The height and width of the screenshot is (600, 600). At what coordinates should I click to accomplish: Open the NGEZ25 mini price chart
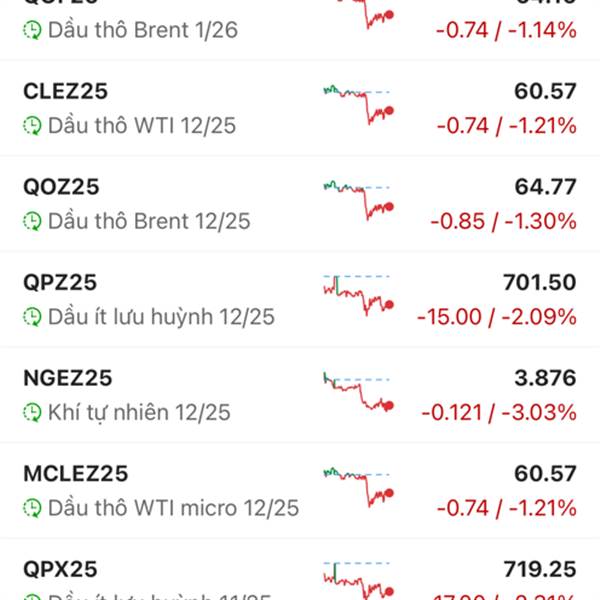(x=358, y=392)
